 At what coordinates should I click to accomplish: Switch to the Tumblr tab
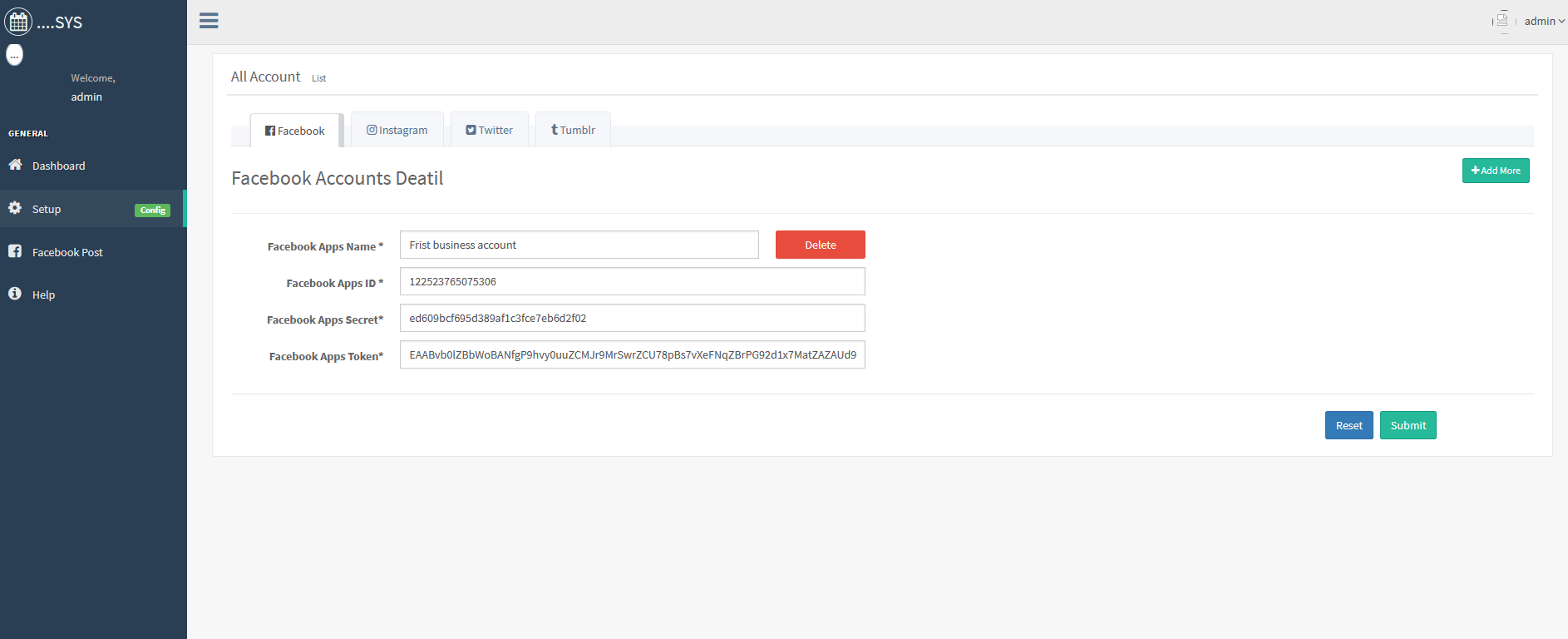pos(573,130)
